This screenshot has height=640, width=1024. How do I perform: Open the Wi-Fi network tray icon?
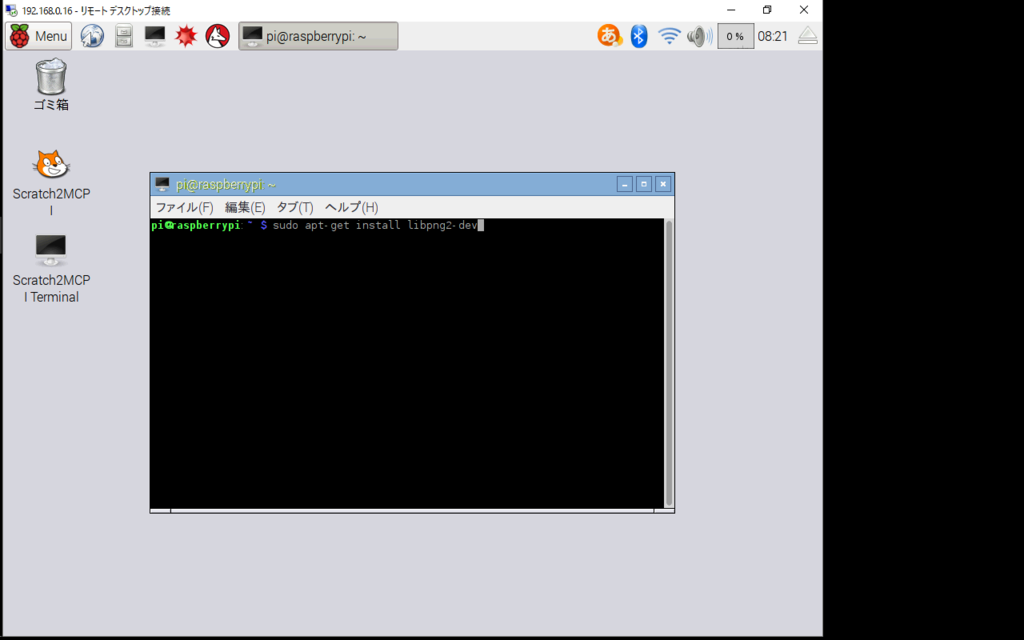669,36
